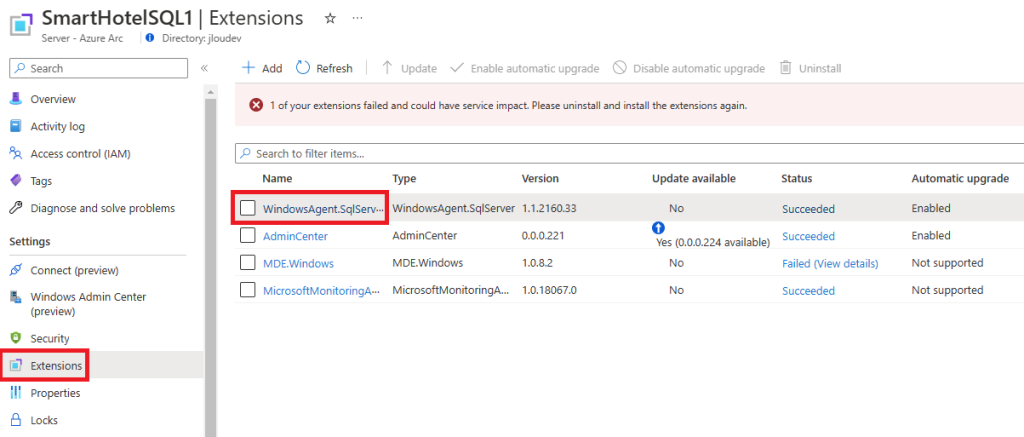Open the Locks page
Image resolution: width=1024 pixels, height=437 pixels.
click(x=44, y=421)
